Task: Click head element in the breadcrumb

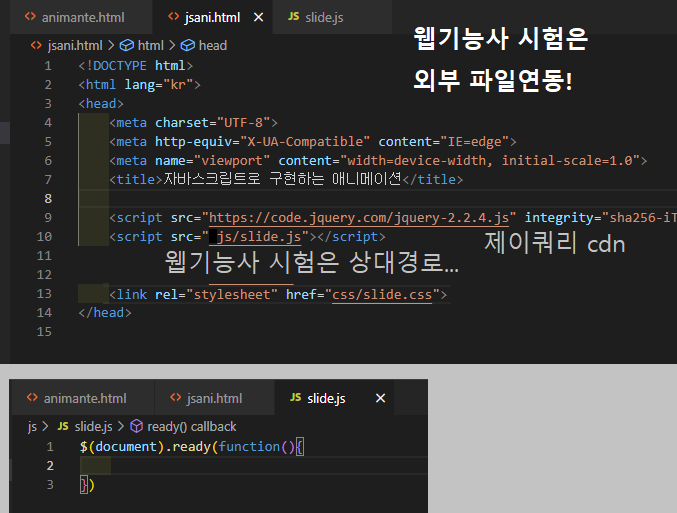Action: tap(213, 45)
